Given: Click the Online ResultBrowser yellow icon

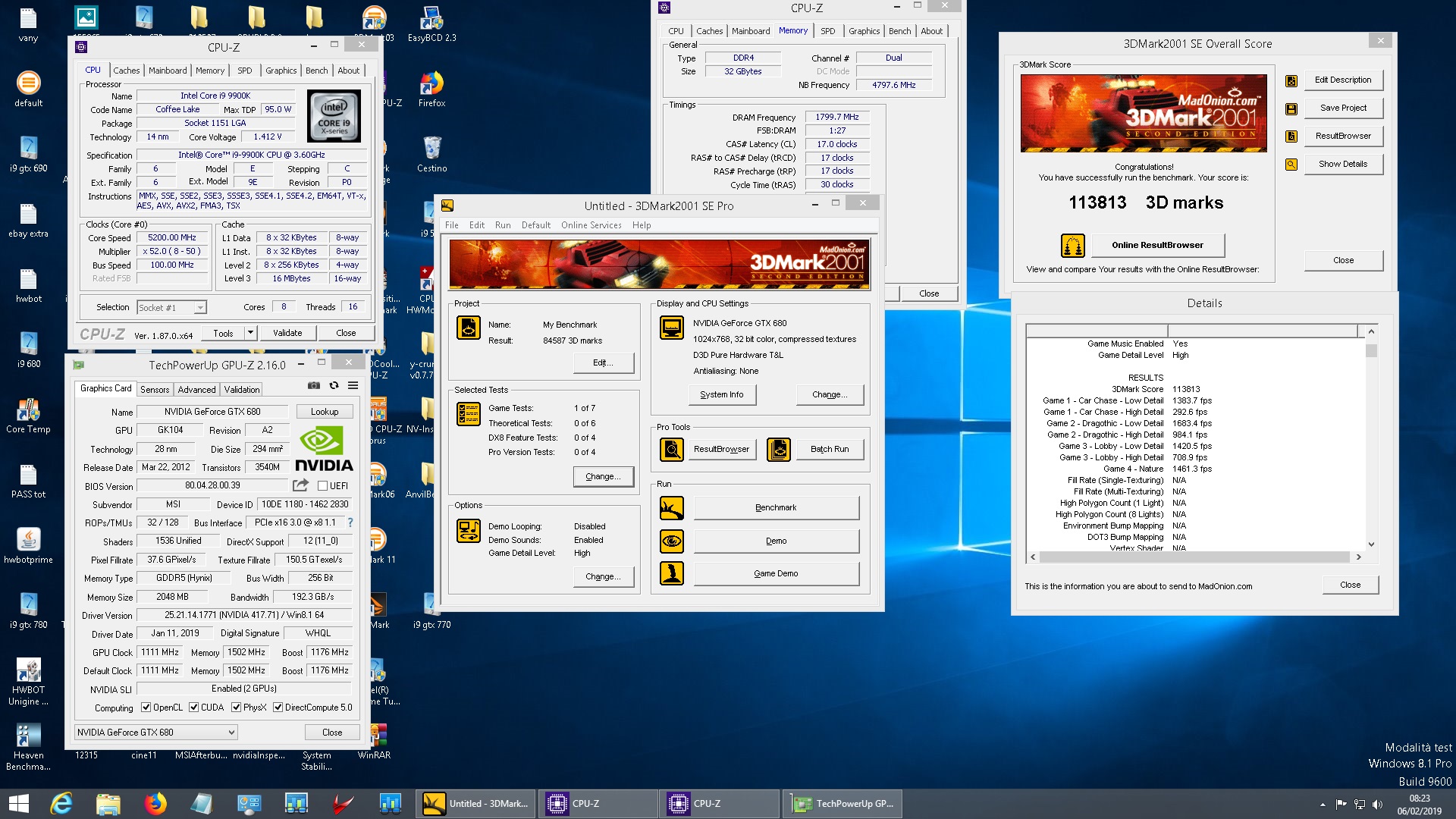Looking at the screenshot, I should [1072, 245].
